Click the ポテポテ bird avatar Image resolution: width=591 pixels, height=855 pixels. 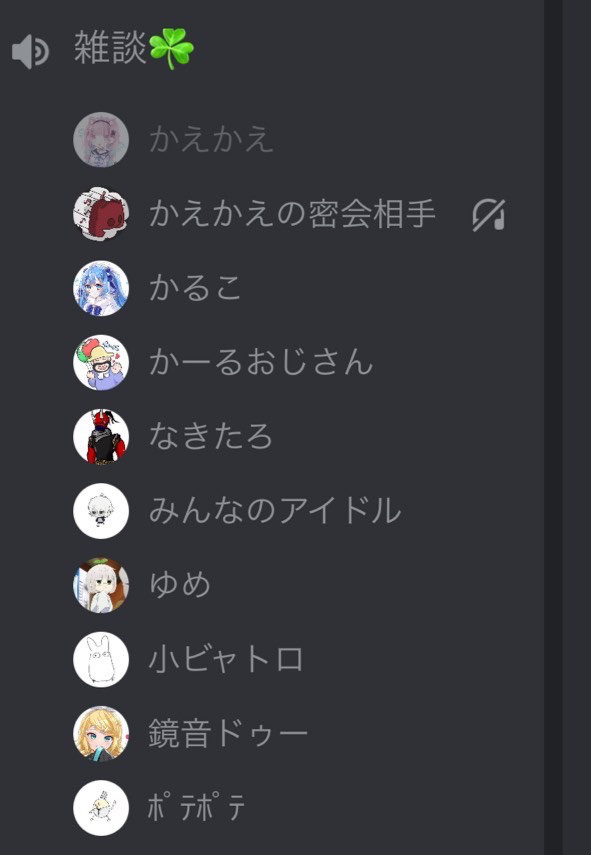(101, 808)
